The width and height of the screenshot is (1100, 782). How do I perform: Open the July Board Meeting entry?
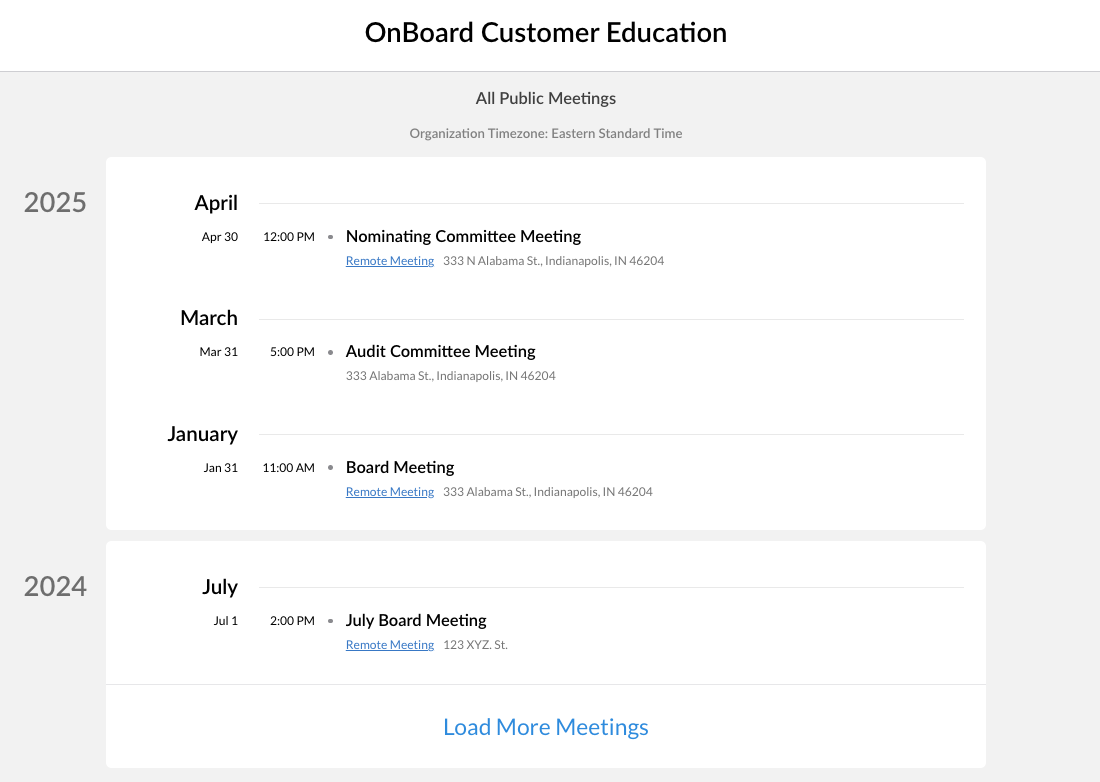(x=416, y=620)
